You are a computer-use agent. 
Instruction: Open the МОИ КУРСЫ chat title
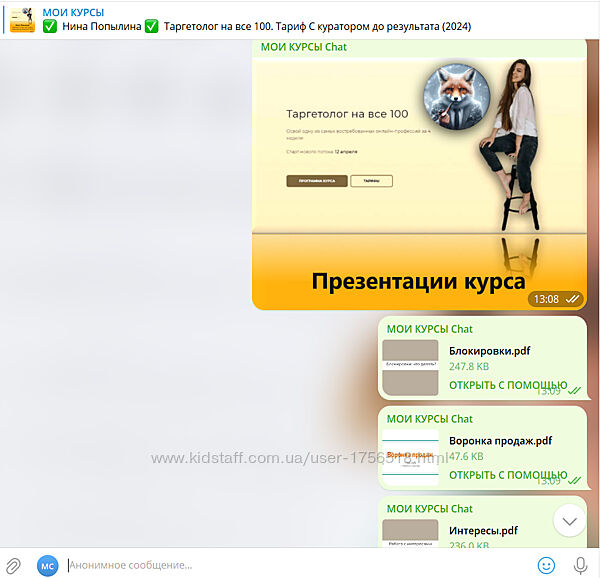[73, 11]
